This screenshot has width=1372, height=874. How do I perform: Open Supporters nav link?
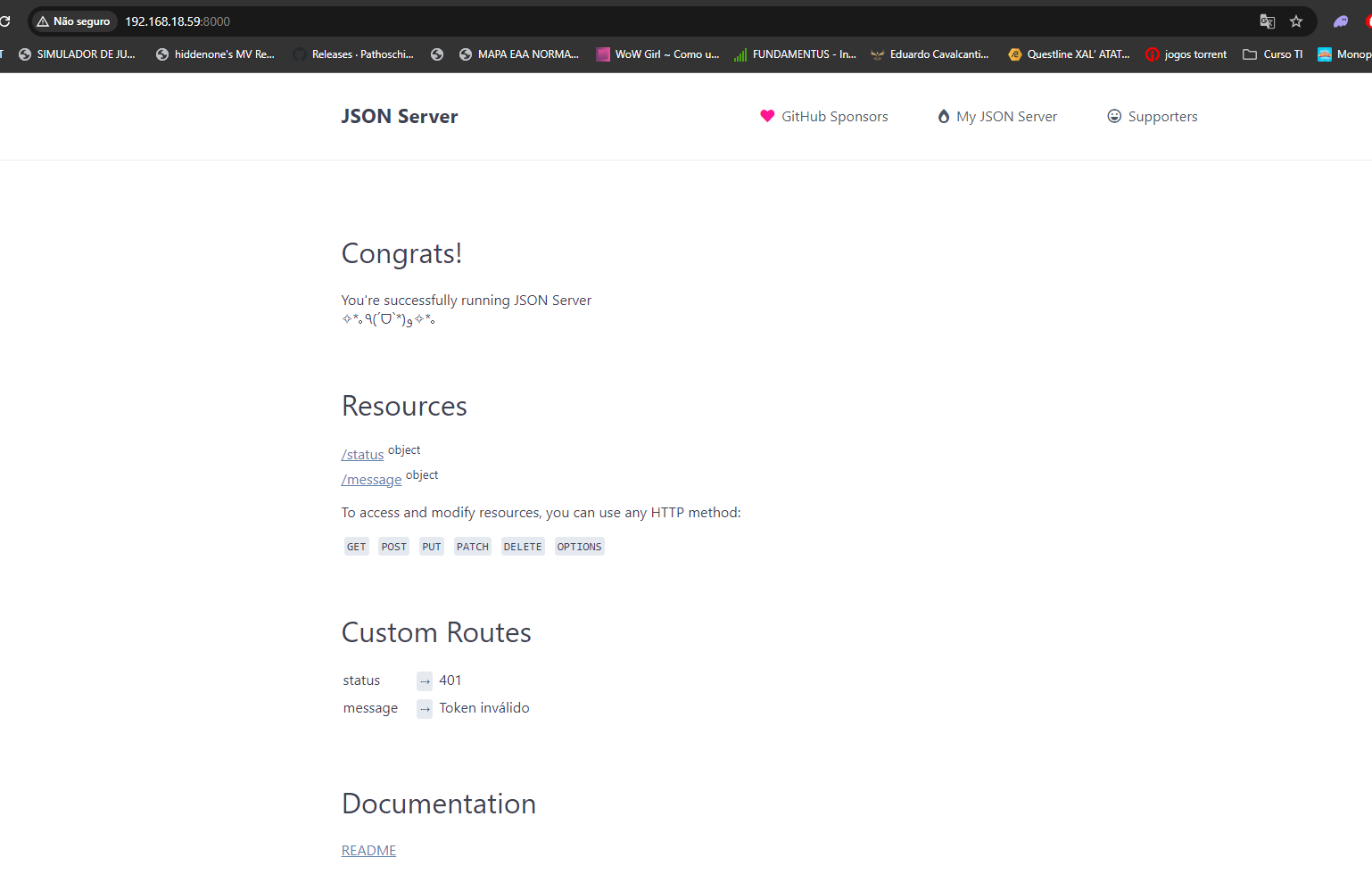click(x=1153, y=117)
